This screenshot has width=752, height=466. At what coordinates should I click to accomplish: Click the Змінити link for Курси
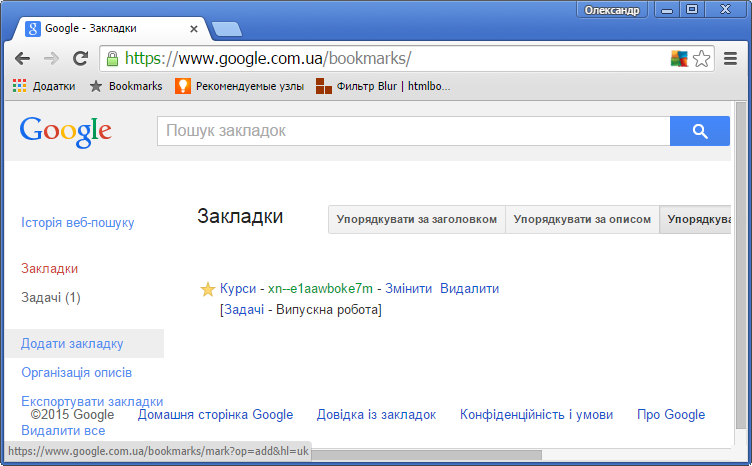(x=408, y=288)
